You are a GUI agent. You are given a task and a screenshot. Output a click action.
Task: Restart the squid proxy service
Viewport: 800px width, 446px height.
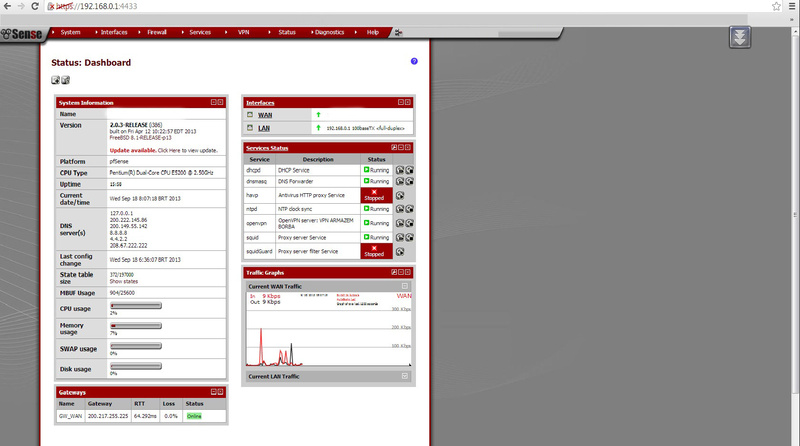coord(400,237)
